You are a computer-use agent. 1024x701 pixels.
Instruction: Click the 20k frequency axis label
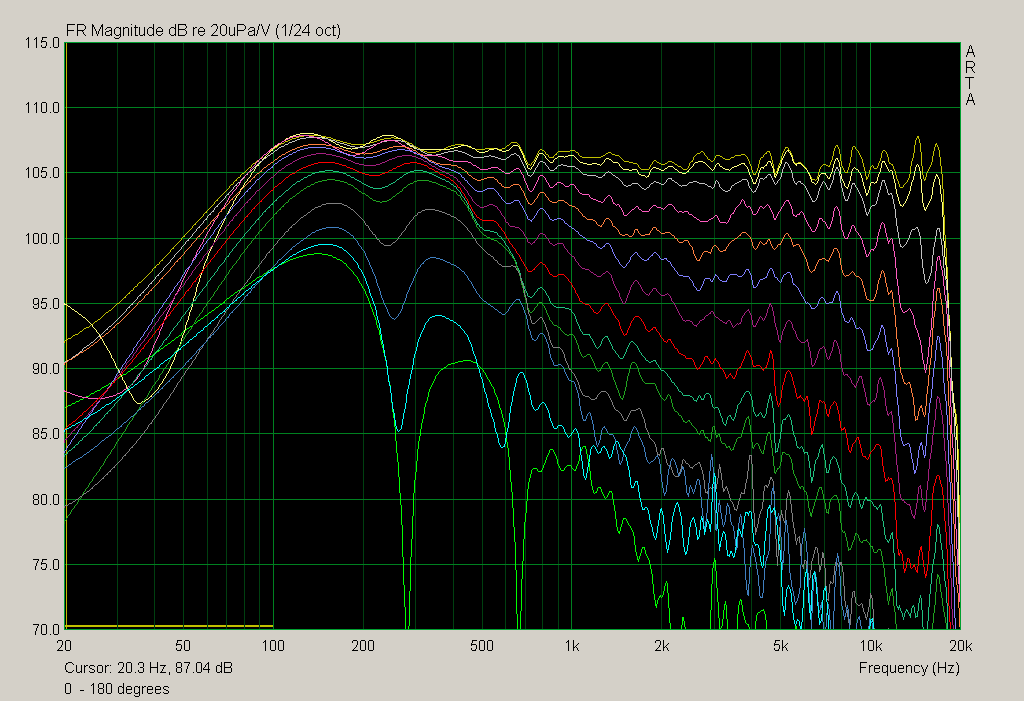tap(961, 646)
